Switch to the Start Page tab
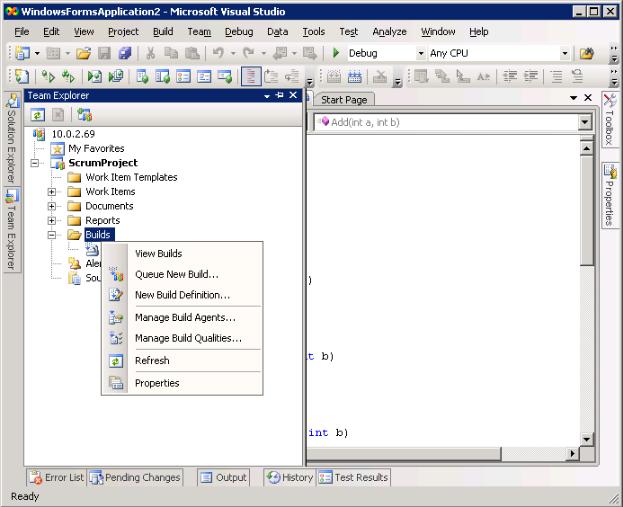The height and width of the screenshot is (507, 623). pos(344,100)
